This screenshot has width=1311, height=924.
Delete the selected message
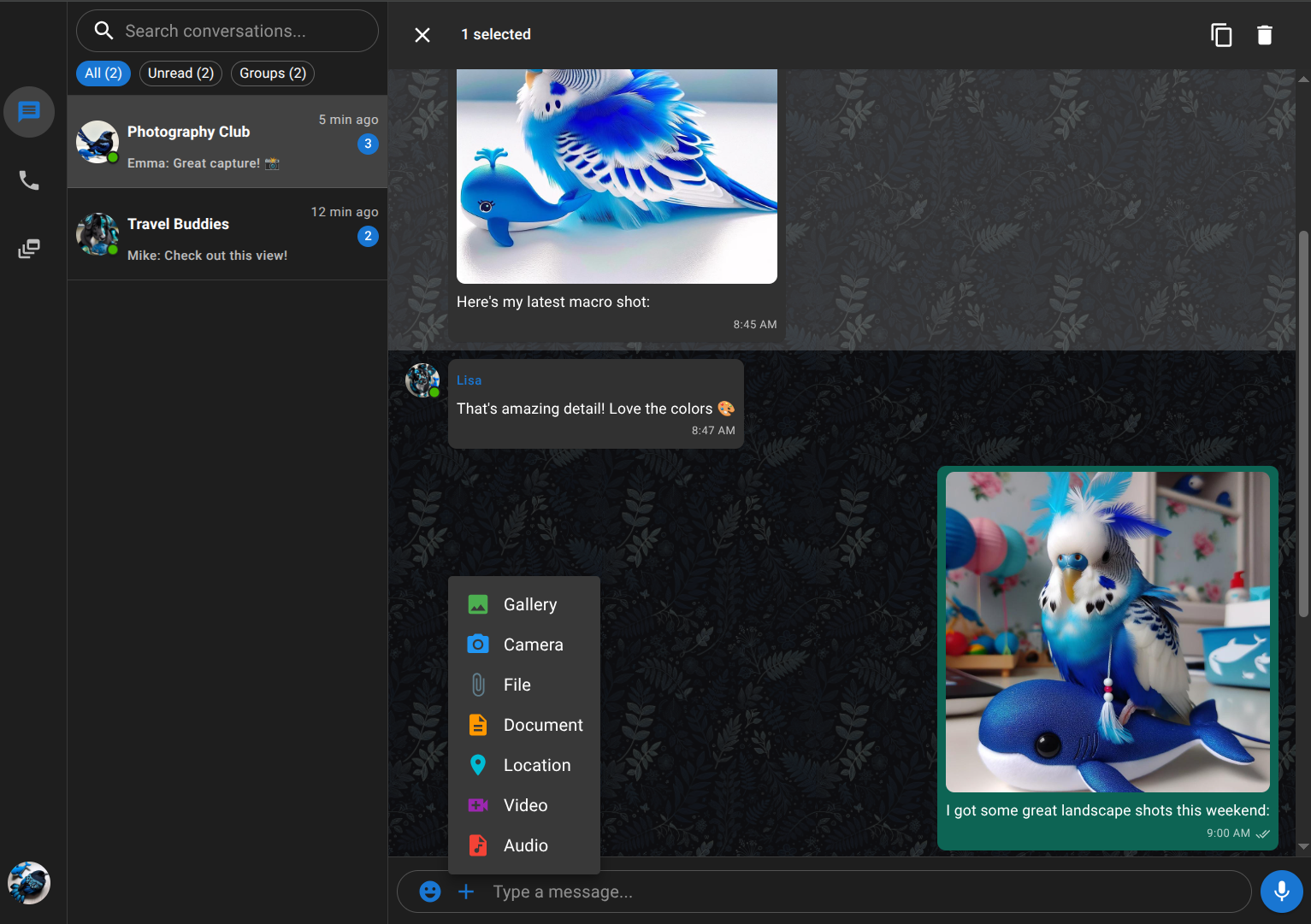pos(1264,35)
